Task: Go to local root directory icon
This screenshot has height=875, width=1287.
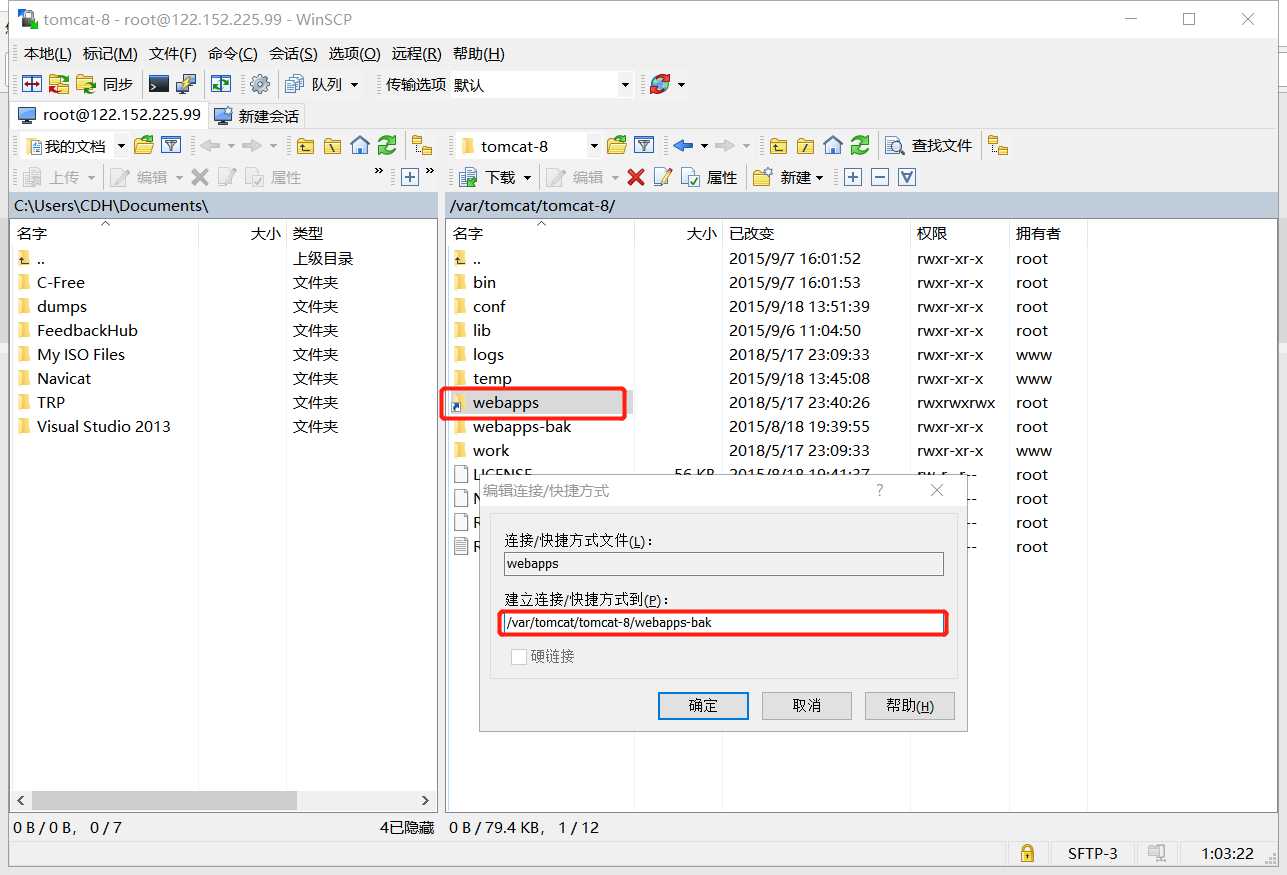Action: pyautogui.click(x=333, y=146)
